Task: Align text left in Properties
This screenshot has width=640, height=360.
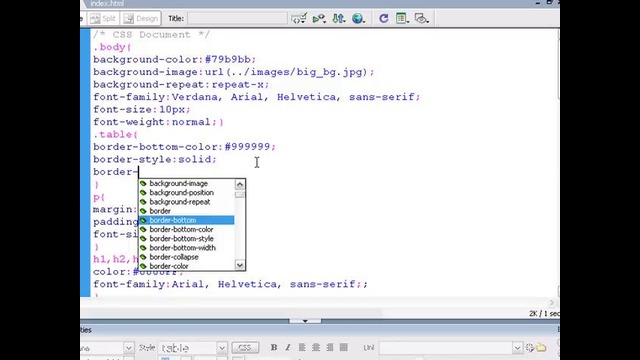Action: (302, 347)
